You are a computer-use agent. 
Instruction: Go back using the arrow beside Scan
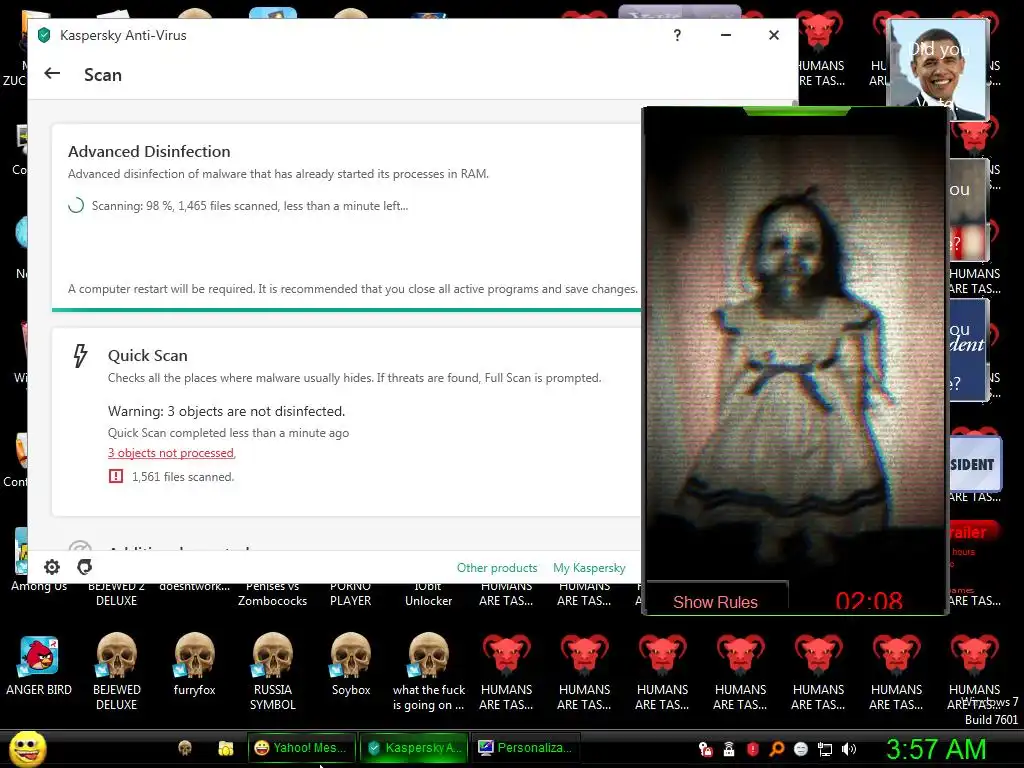pos(52,74)
